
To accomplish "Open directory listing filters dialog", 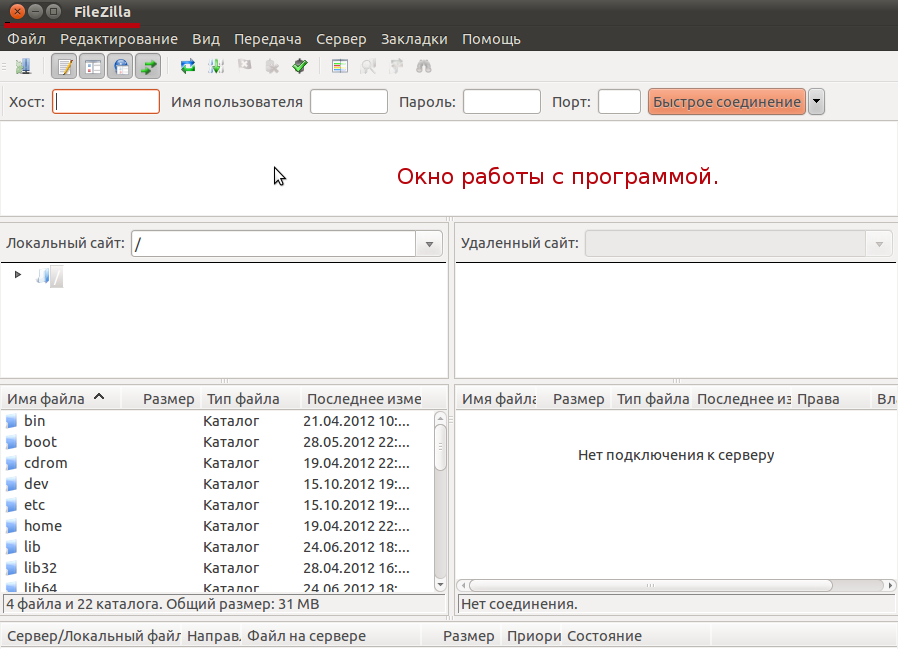I will point(340,66).
